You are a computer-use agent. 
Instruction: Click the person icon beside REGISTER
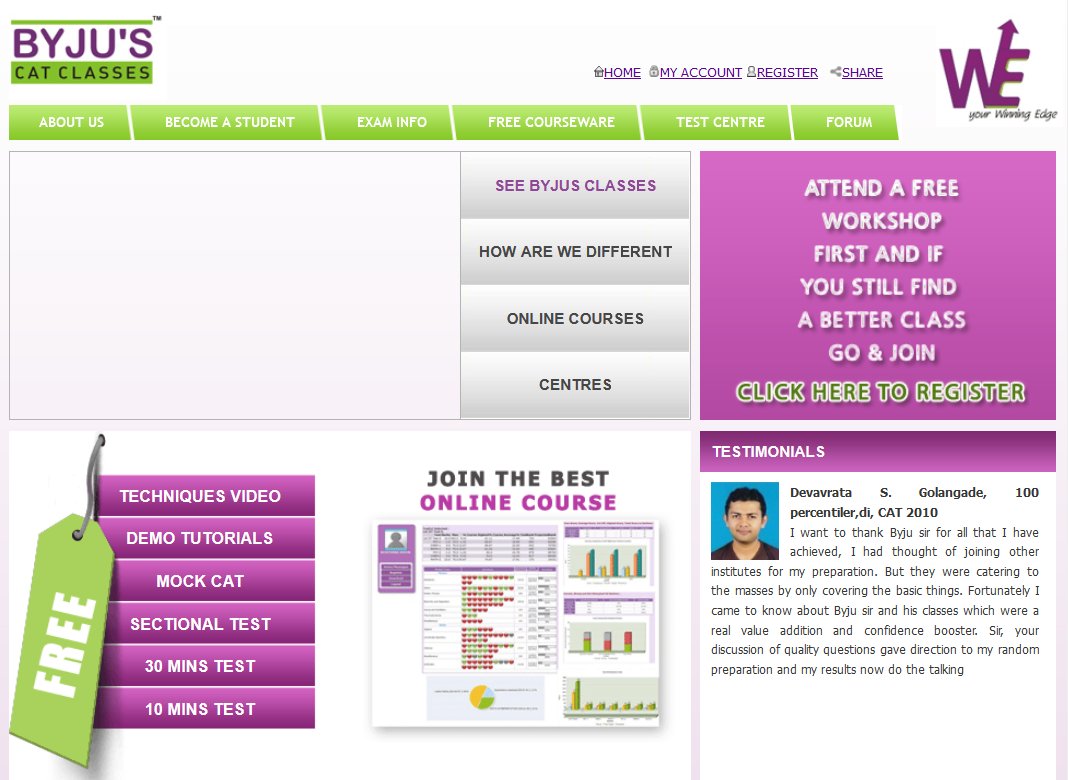751,72
